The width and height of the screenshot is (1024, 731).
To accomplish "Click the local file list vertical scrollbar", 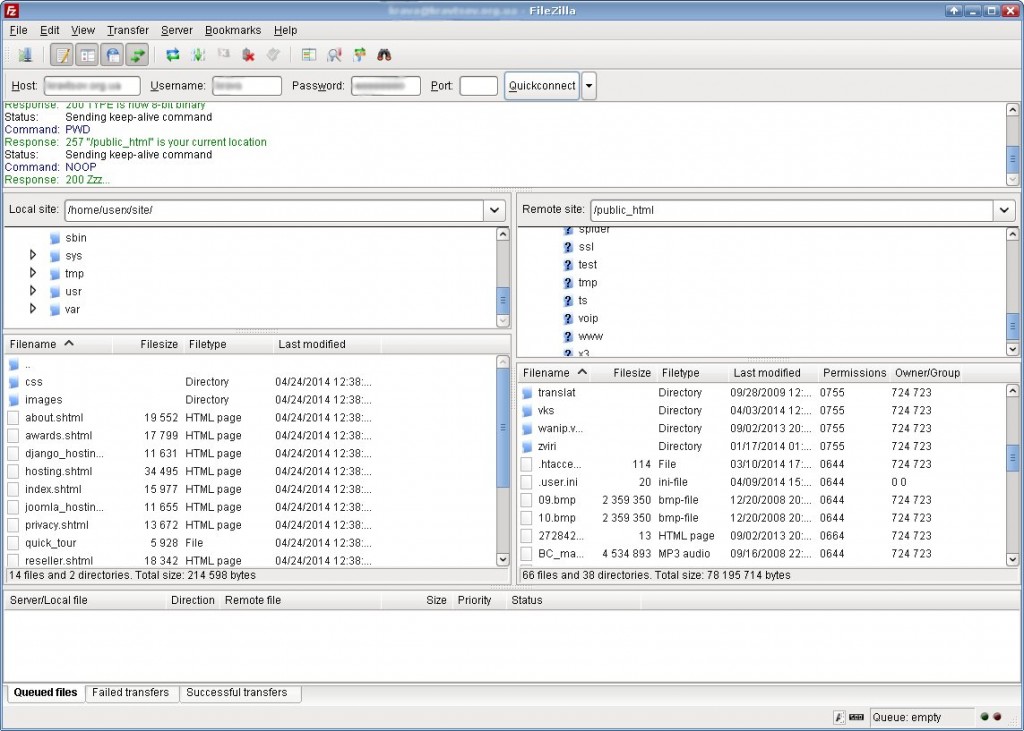I will click(x=502, y=461).
